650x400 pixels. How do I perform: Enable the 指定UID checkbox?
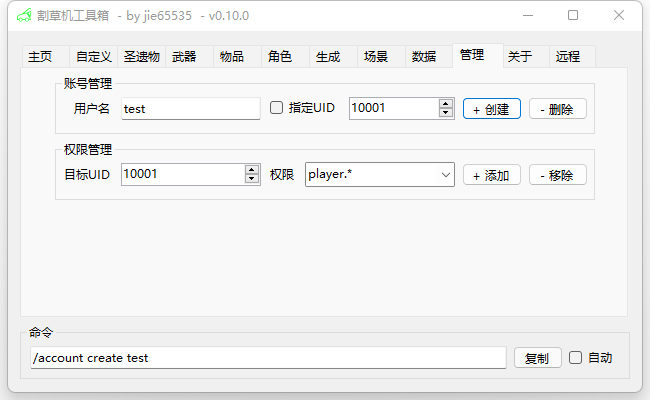pyautogui.click(x=277, y=108)
